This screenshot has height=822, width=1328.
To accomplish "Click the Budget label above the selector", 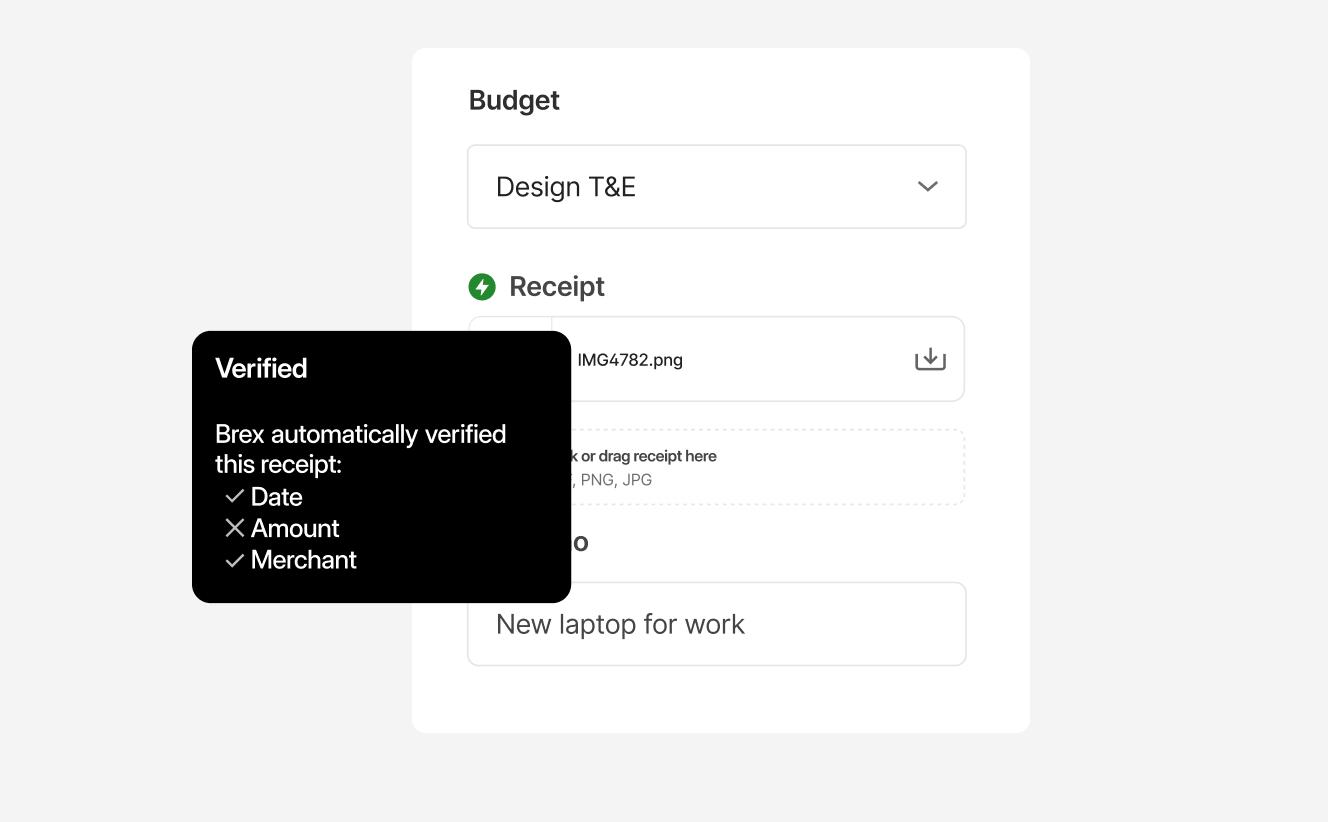I will pyautogui.click(x=514, y=99).
